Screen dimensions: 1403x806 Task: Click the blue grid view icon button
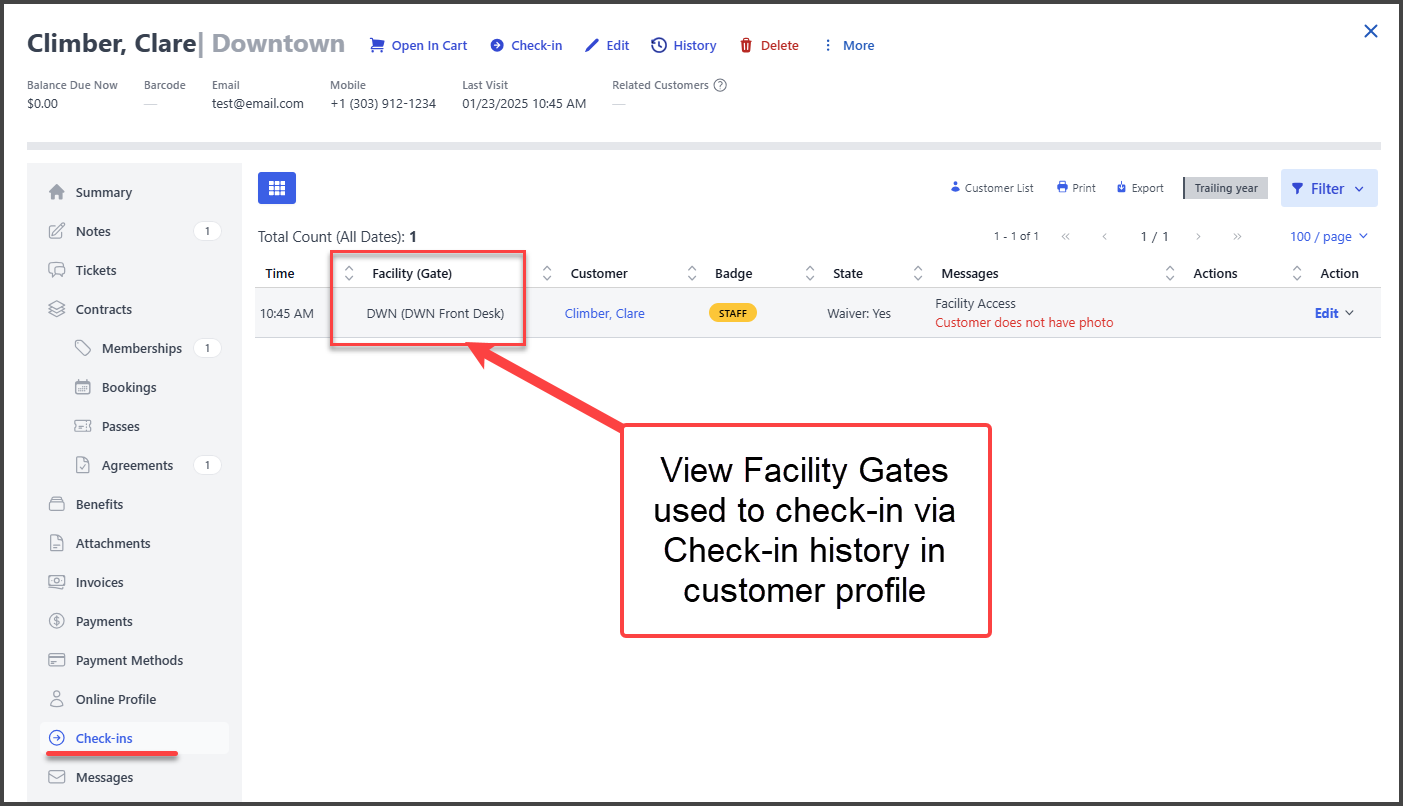pos(277,188)
